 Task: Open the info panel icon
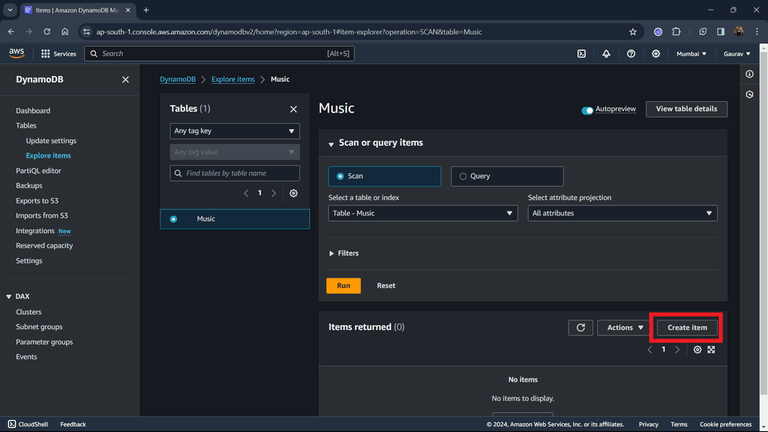click(749, 74)
